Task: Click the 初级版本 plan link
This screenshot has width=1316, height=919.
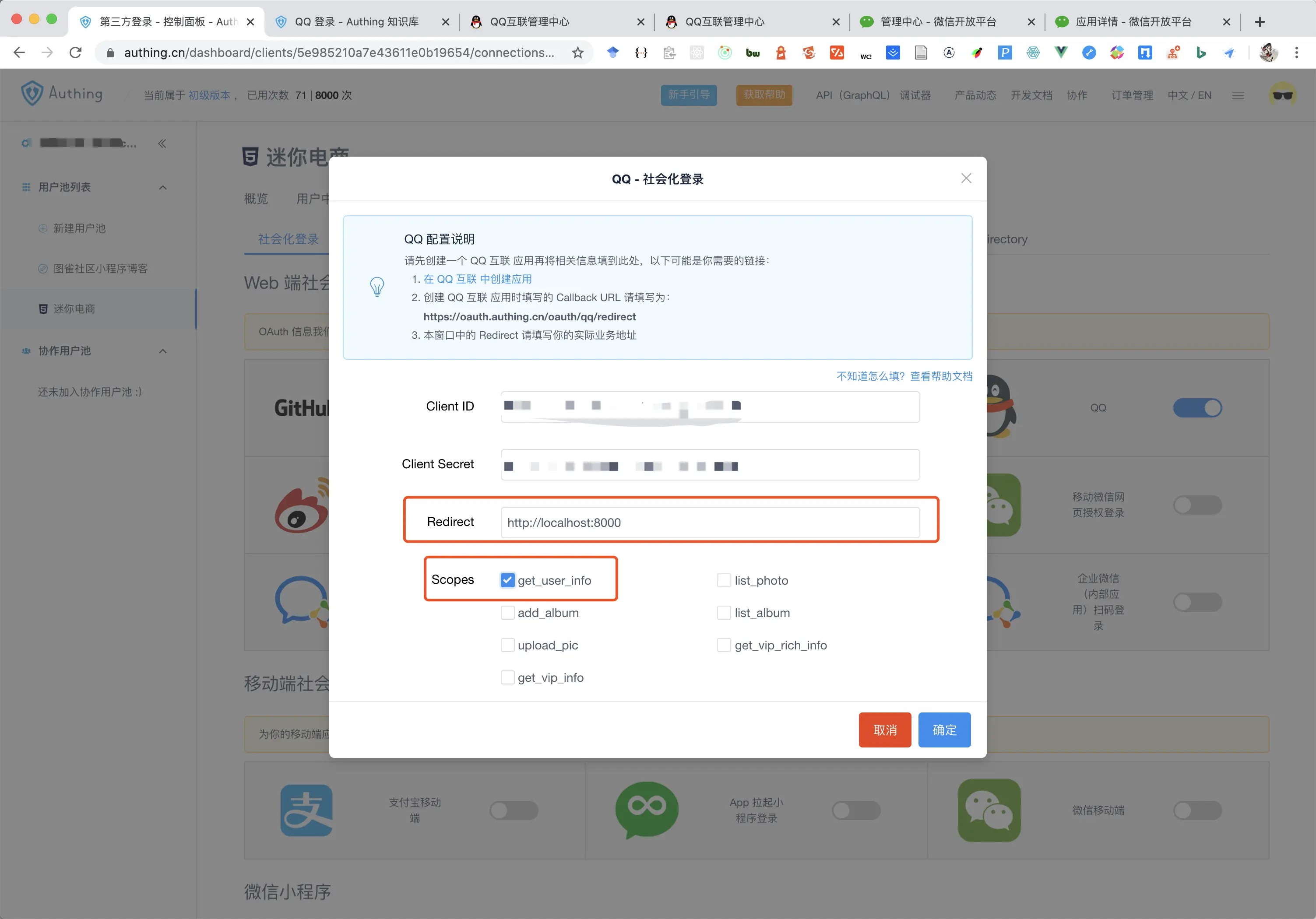Action: (209, 95)
